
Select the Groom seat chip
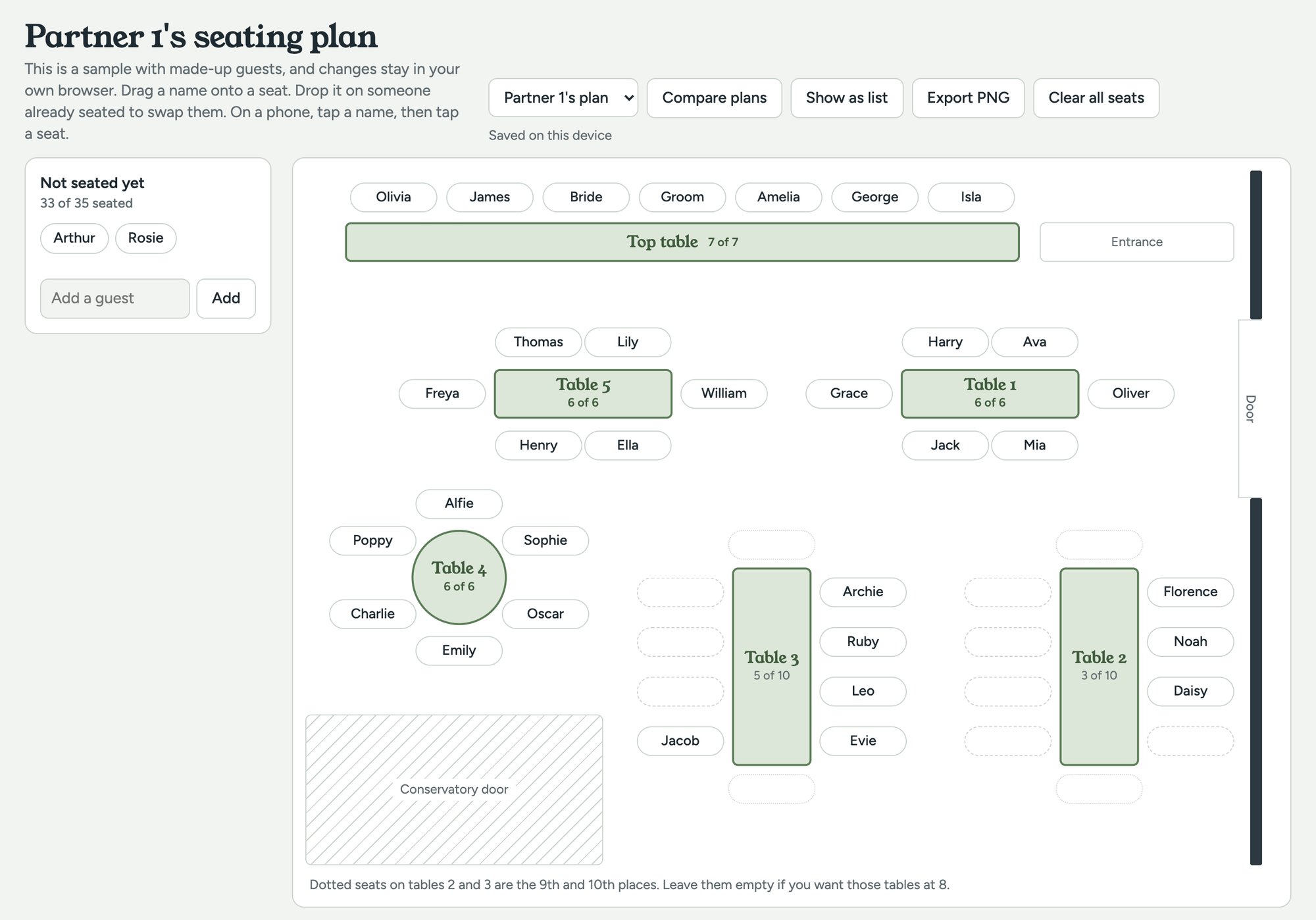pyautogui.click(x=682, y=197)
